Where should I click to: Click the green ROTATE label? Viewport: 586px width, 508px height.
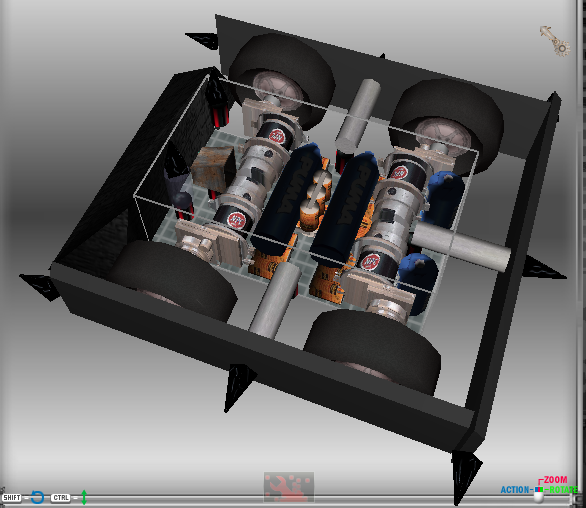pyautogui.click(x=564, y=489)
